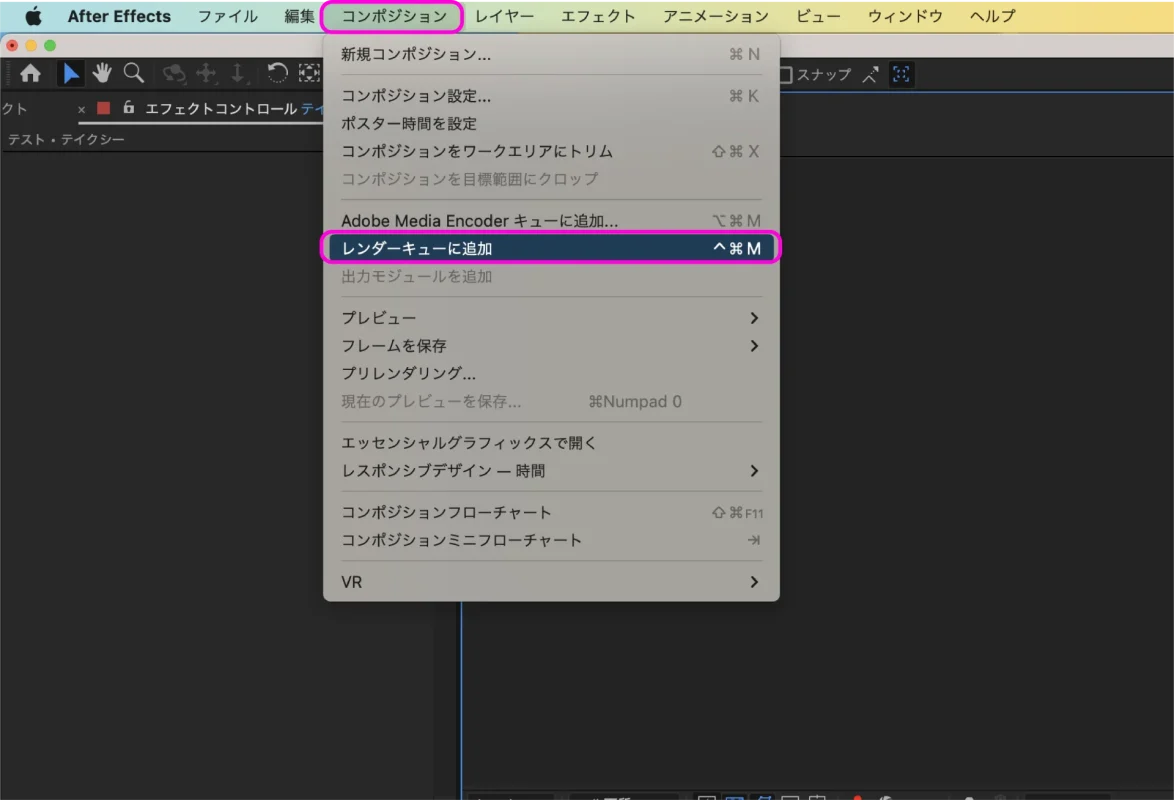
Task: Choose コンポジションをワークエリアにトリム
Action: coord(551,151)
